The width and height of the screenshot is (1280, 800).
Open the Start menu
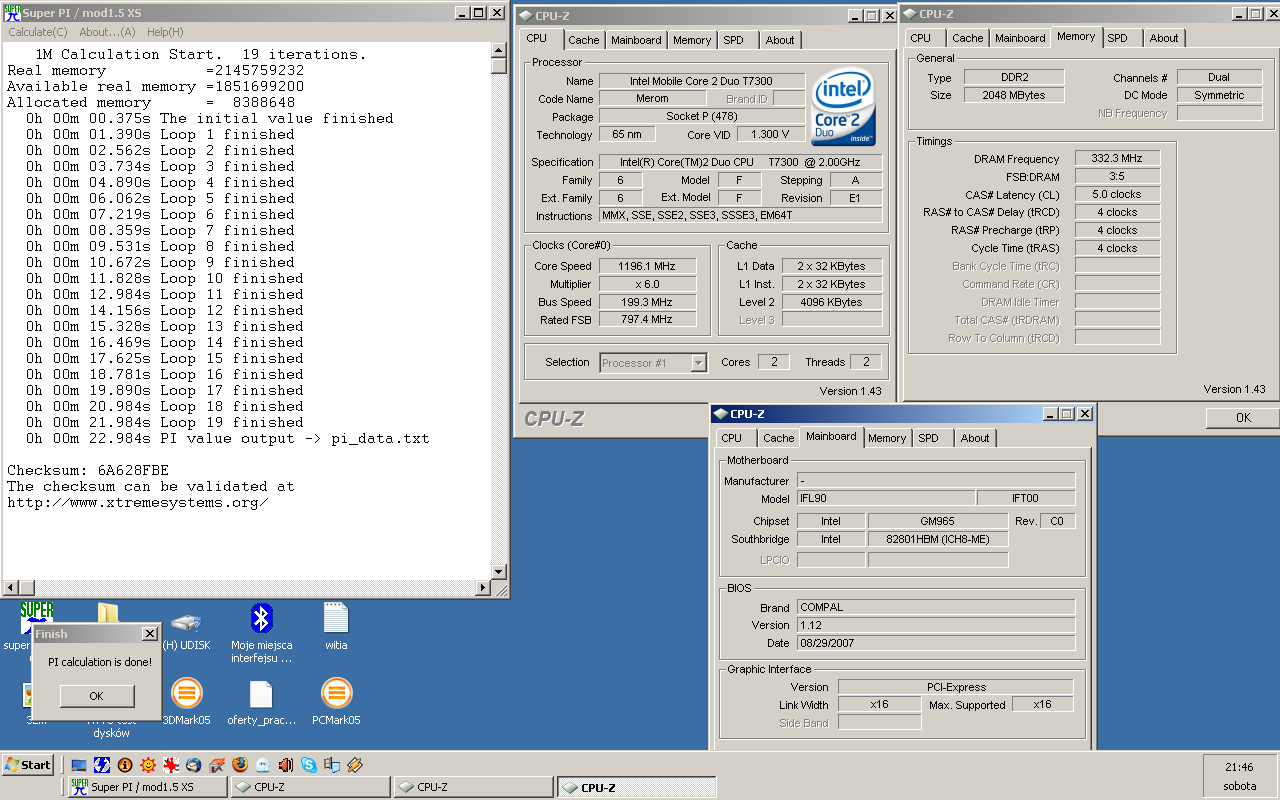tap(28, 765)
